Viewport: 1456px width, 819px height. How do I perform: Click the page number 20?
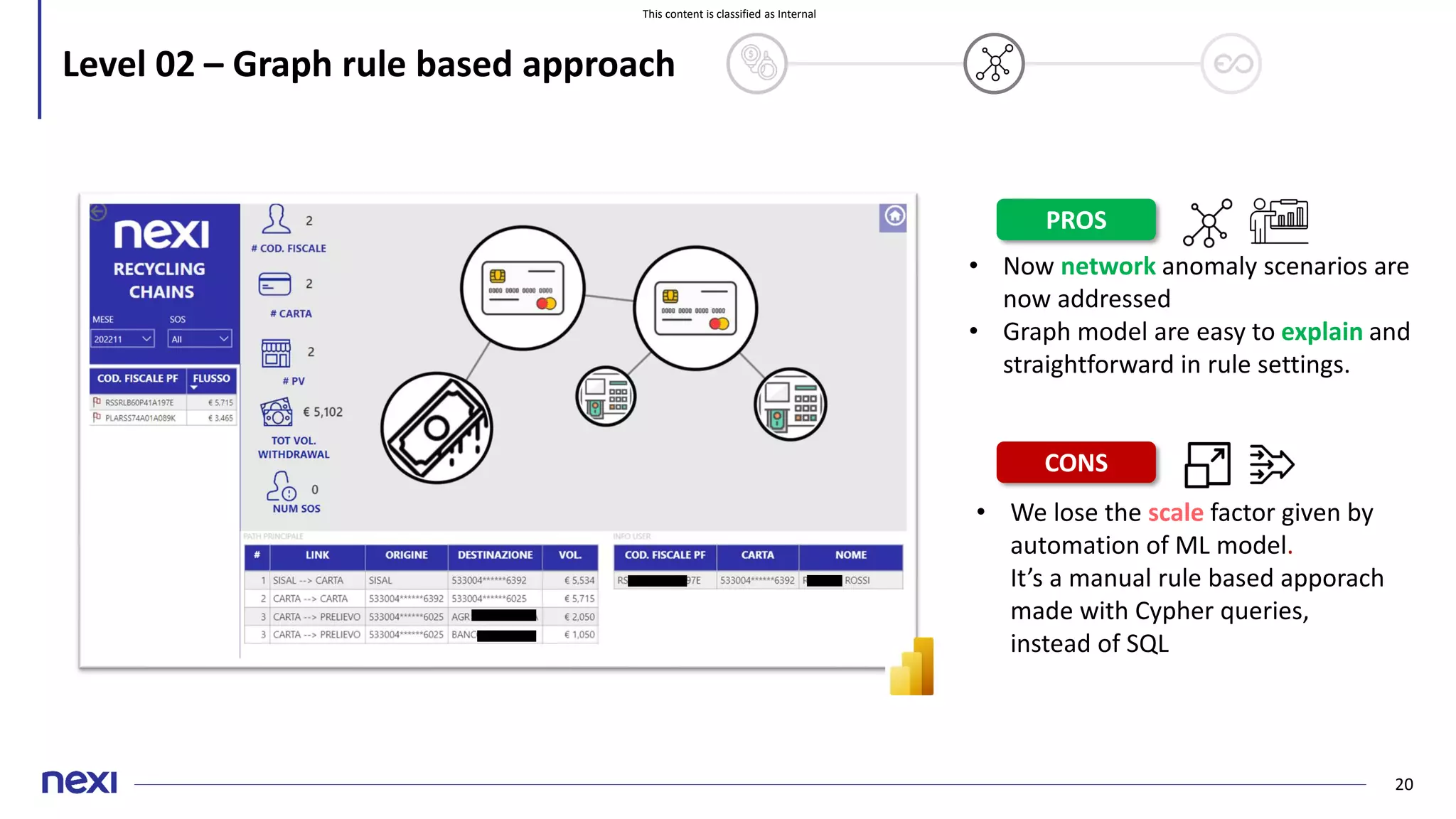(x=1403, y=785)
